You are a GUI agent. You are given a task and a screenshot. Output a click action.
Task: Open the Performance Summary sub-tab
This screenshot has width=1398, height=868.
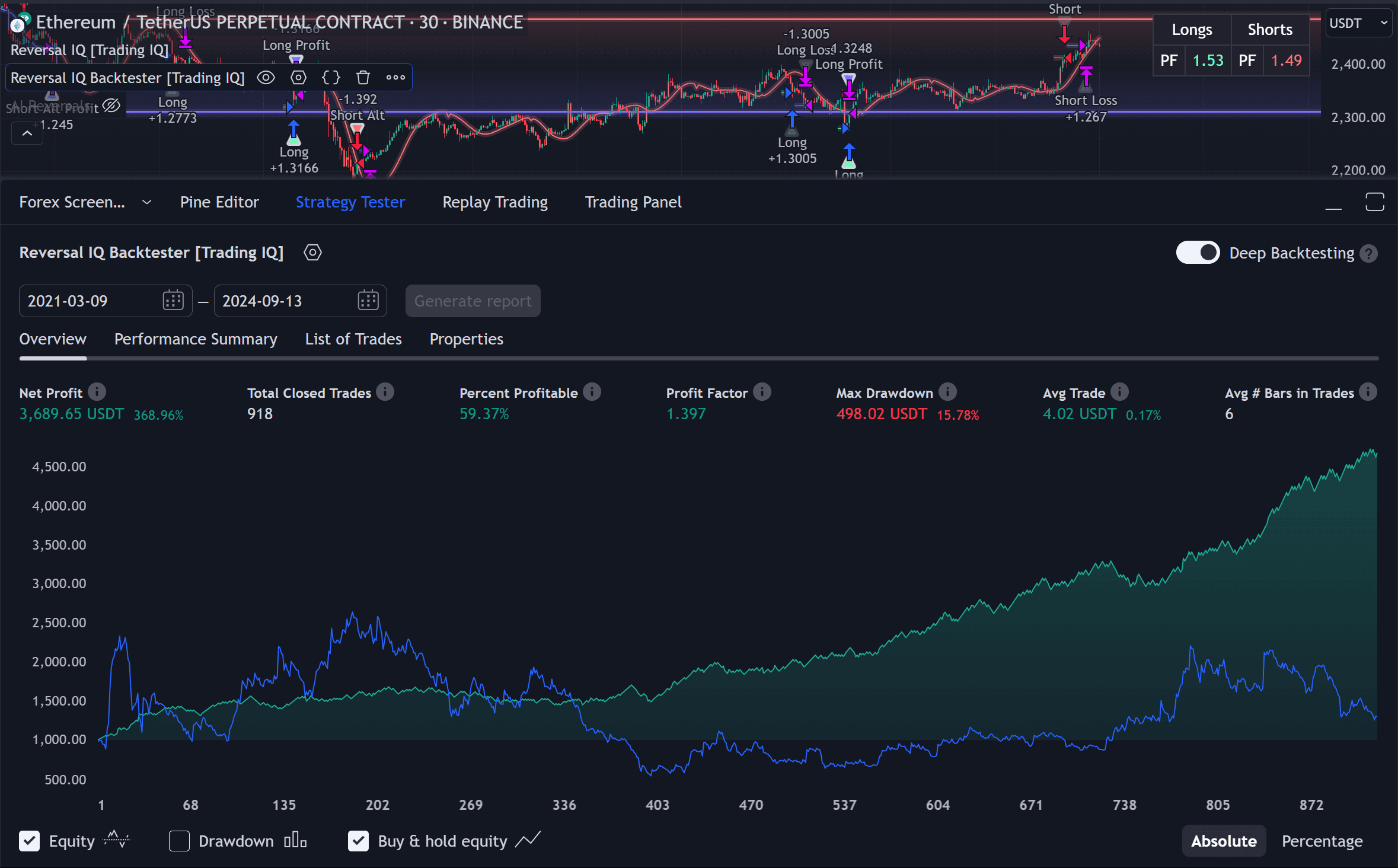196,339
